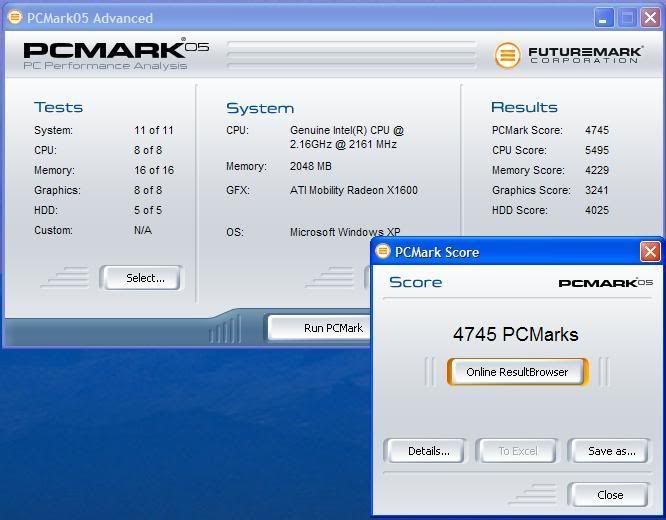Click the 'System' section heading
This screenshot has height=520, width=666.
click(260, 108)
